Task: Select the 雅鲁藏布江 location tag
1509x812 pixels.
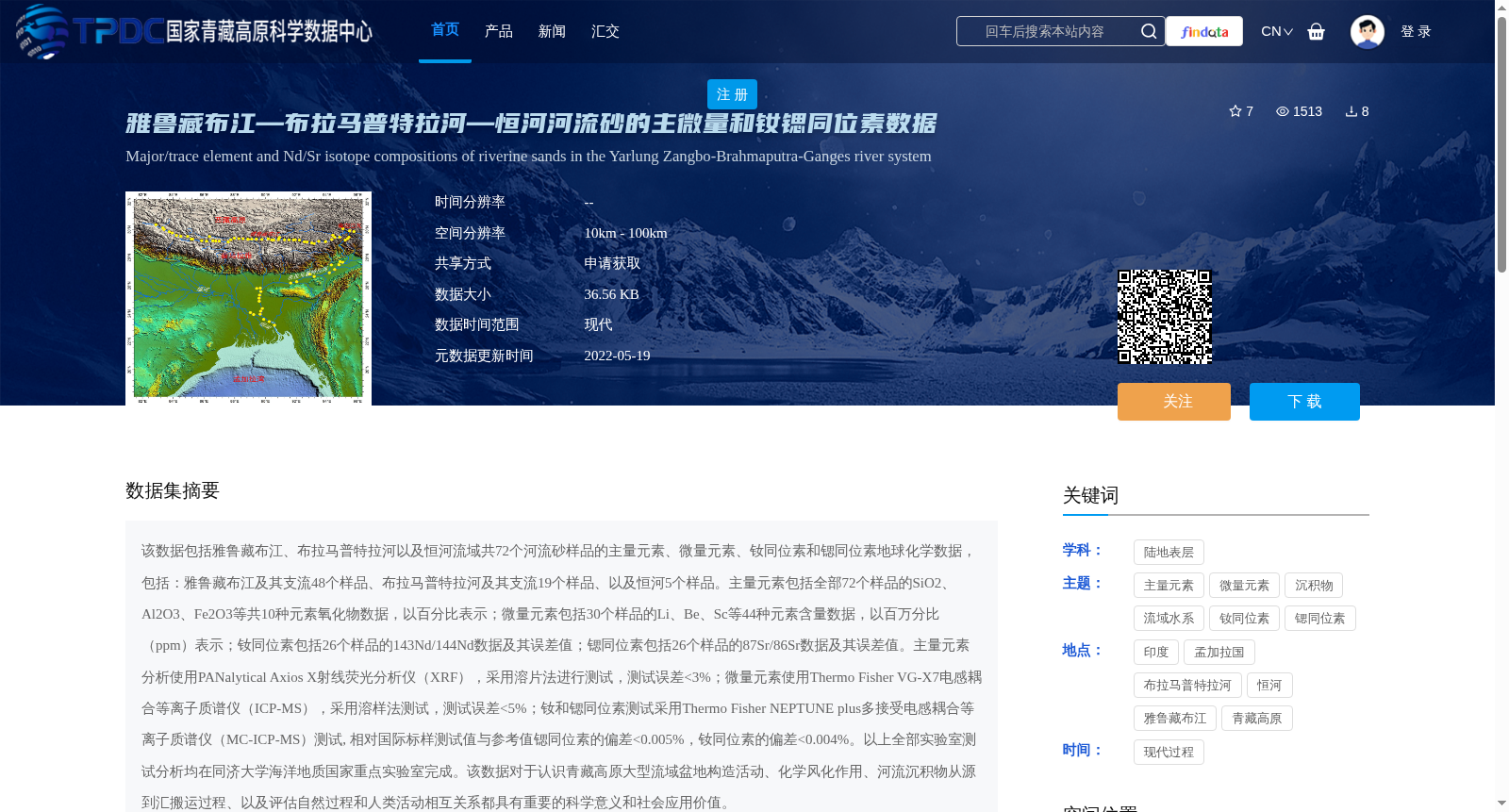Action: click(1175, 719)
